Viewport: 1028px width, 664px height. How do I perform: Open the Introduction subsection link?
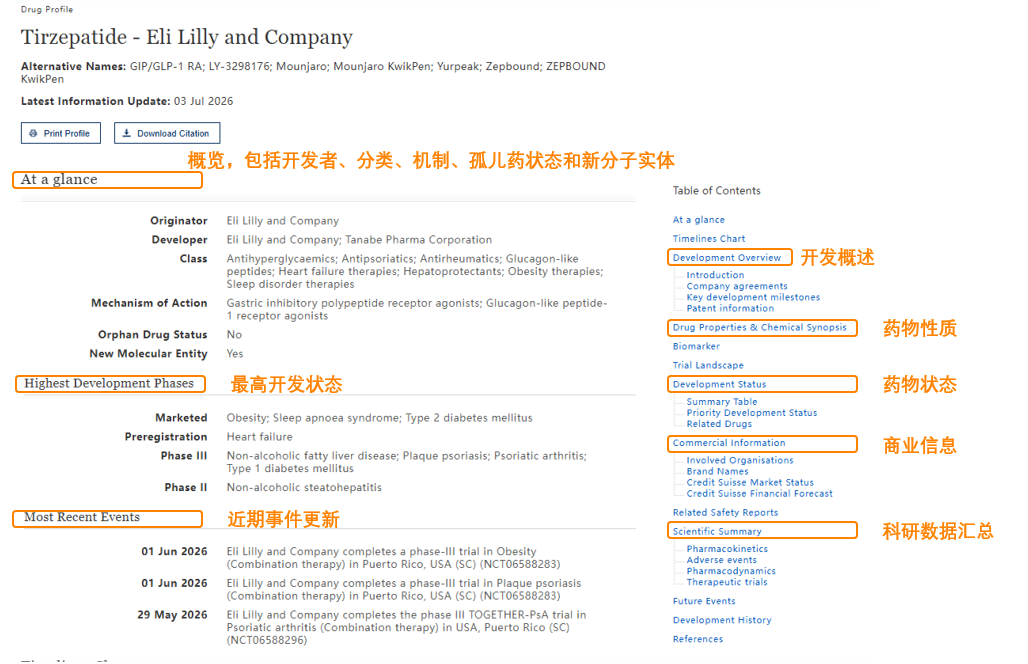715,275
